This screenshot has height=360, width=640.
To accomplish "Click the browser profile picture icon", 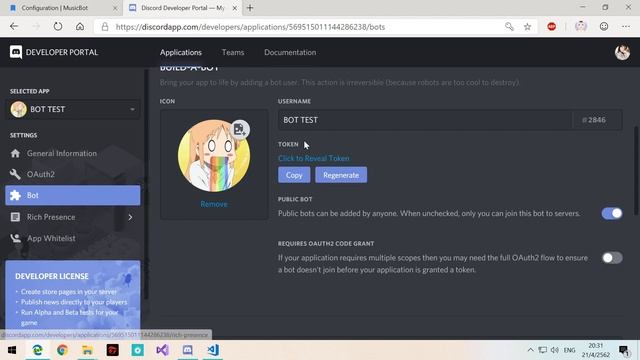I will pyautogui.click(x=581, y=27).
